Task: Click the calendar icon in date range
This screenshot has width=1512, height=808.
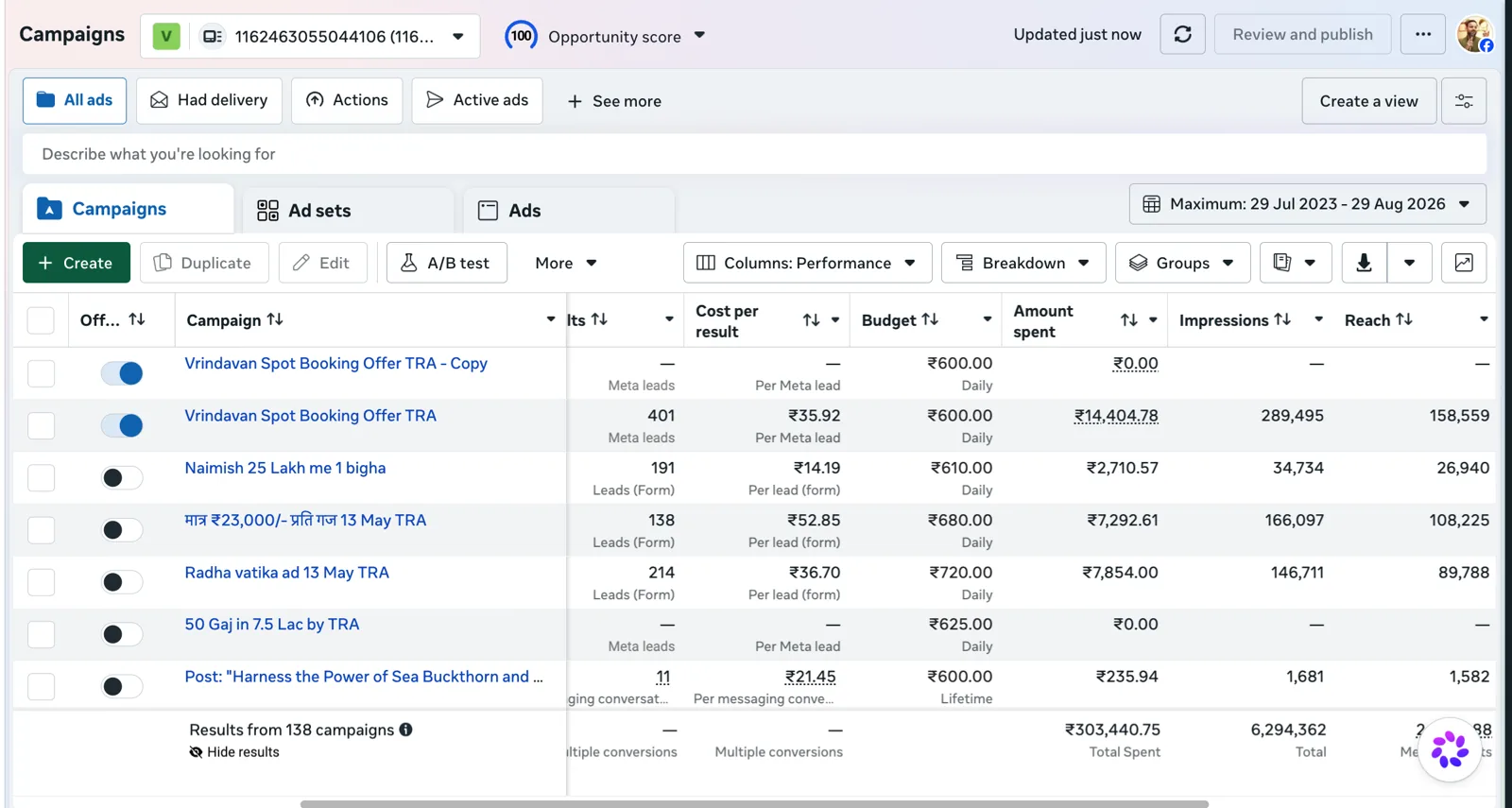Action: (1151, 204)
